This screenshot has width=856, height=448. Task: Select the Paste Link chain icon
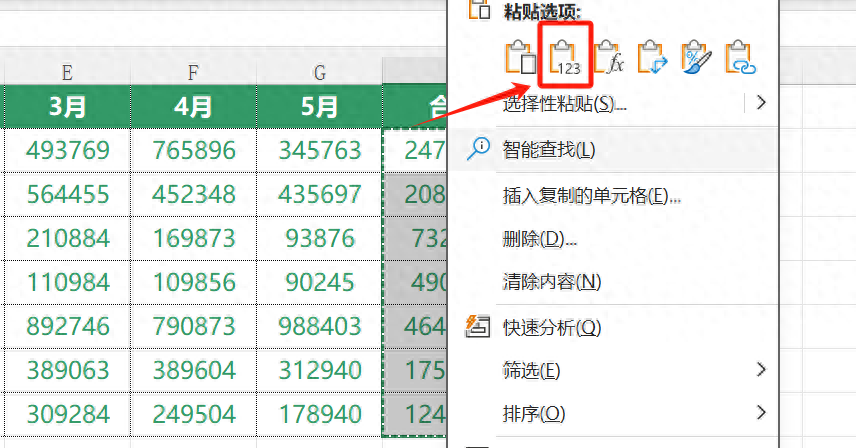click(x=740, y=57)
